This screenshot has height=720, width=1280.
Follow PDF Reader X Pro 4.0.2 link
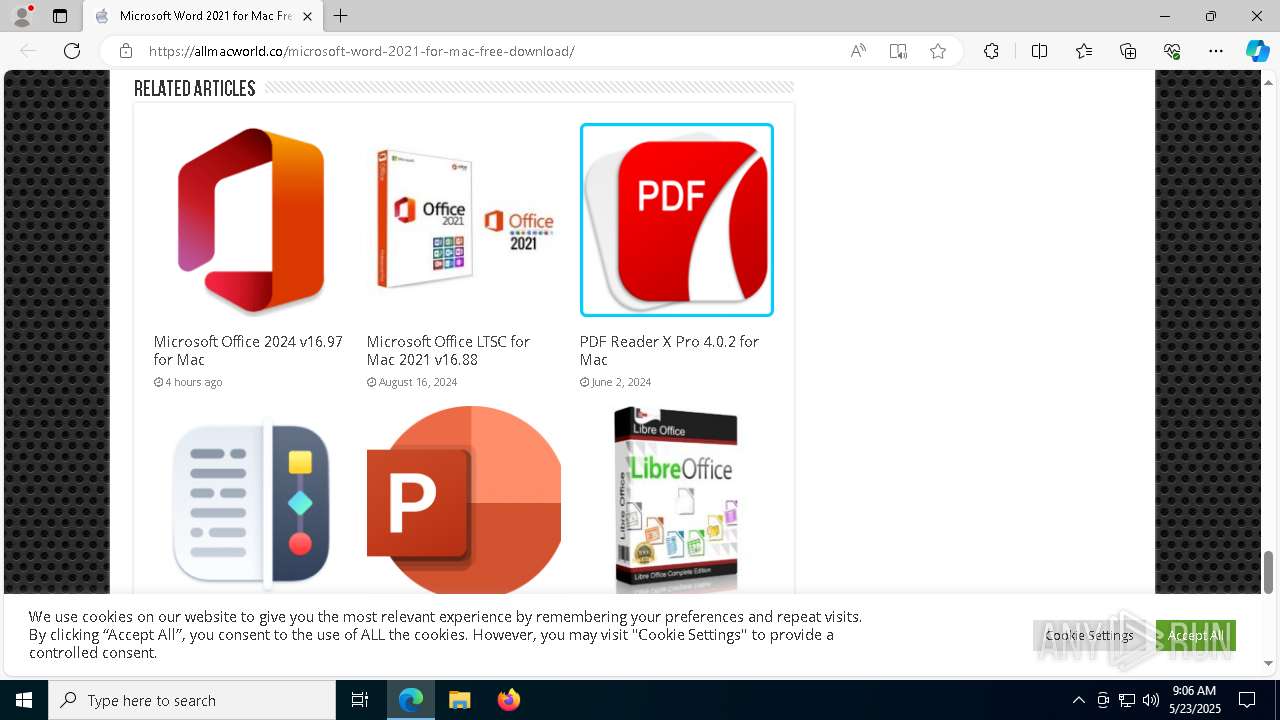tap(669, 350)
